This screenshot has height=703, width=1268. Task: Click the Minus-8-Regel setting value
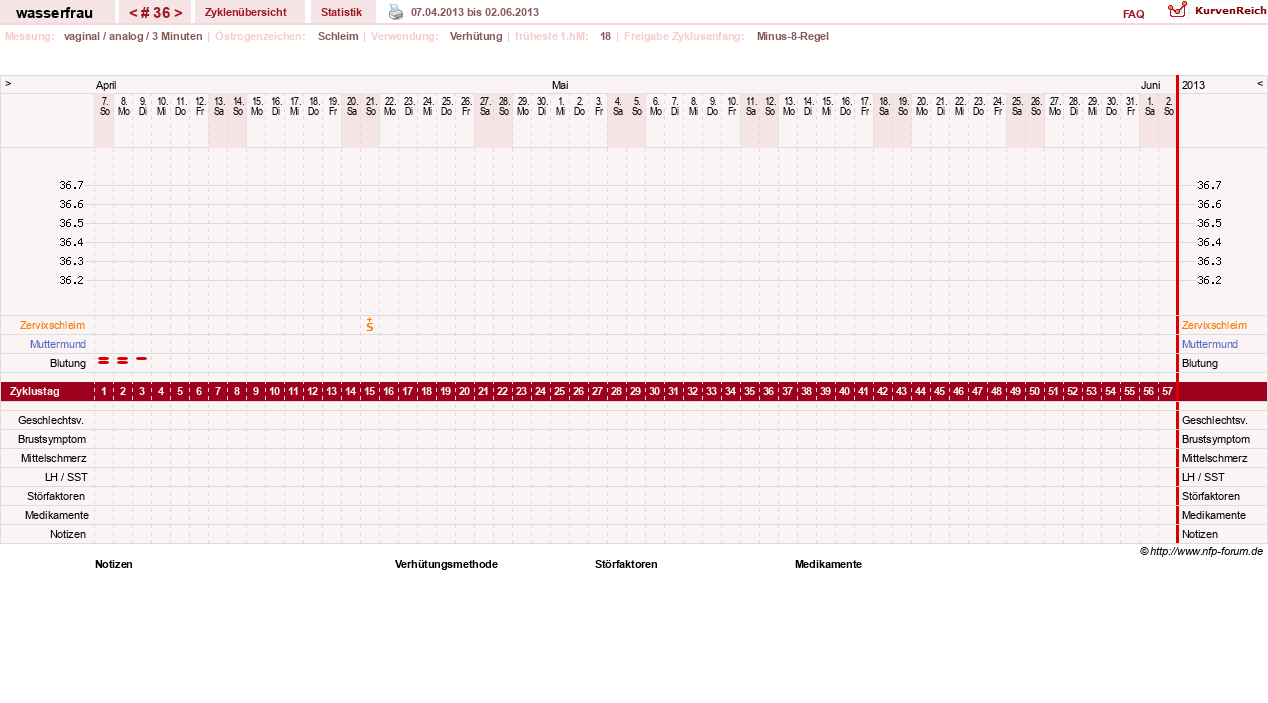click(x=793, y=36)
